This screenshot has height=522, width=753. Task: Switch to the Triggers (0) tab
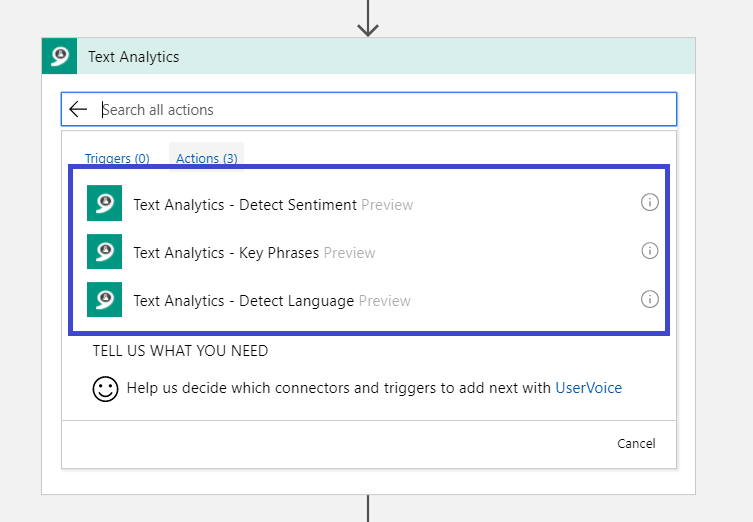coord(117,158)
